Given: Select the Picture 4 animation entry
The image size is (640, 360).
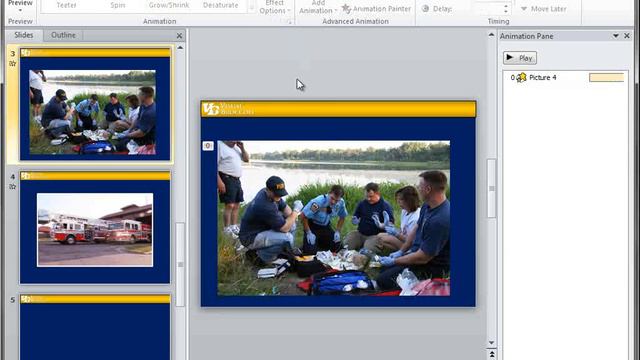Looking at the screenshot, I should [x=565, y=78].
